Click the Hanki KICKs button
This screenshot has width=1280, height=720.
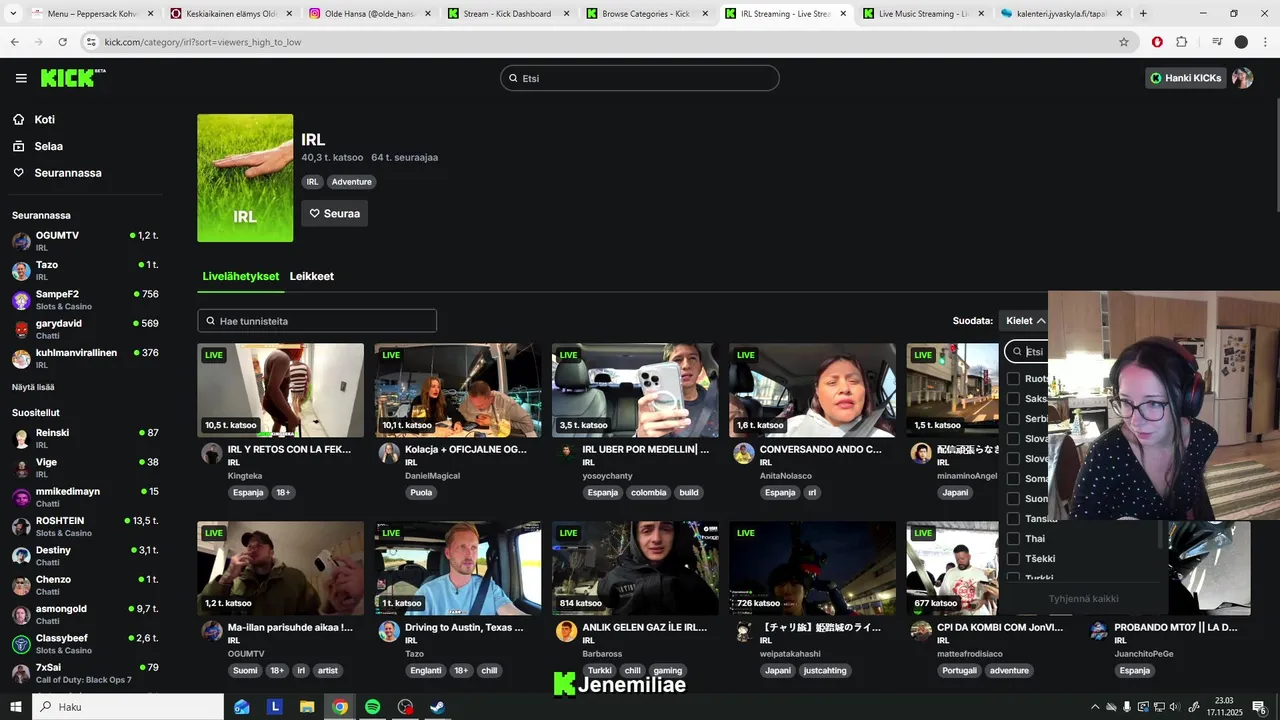coord(1186,78)
